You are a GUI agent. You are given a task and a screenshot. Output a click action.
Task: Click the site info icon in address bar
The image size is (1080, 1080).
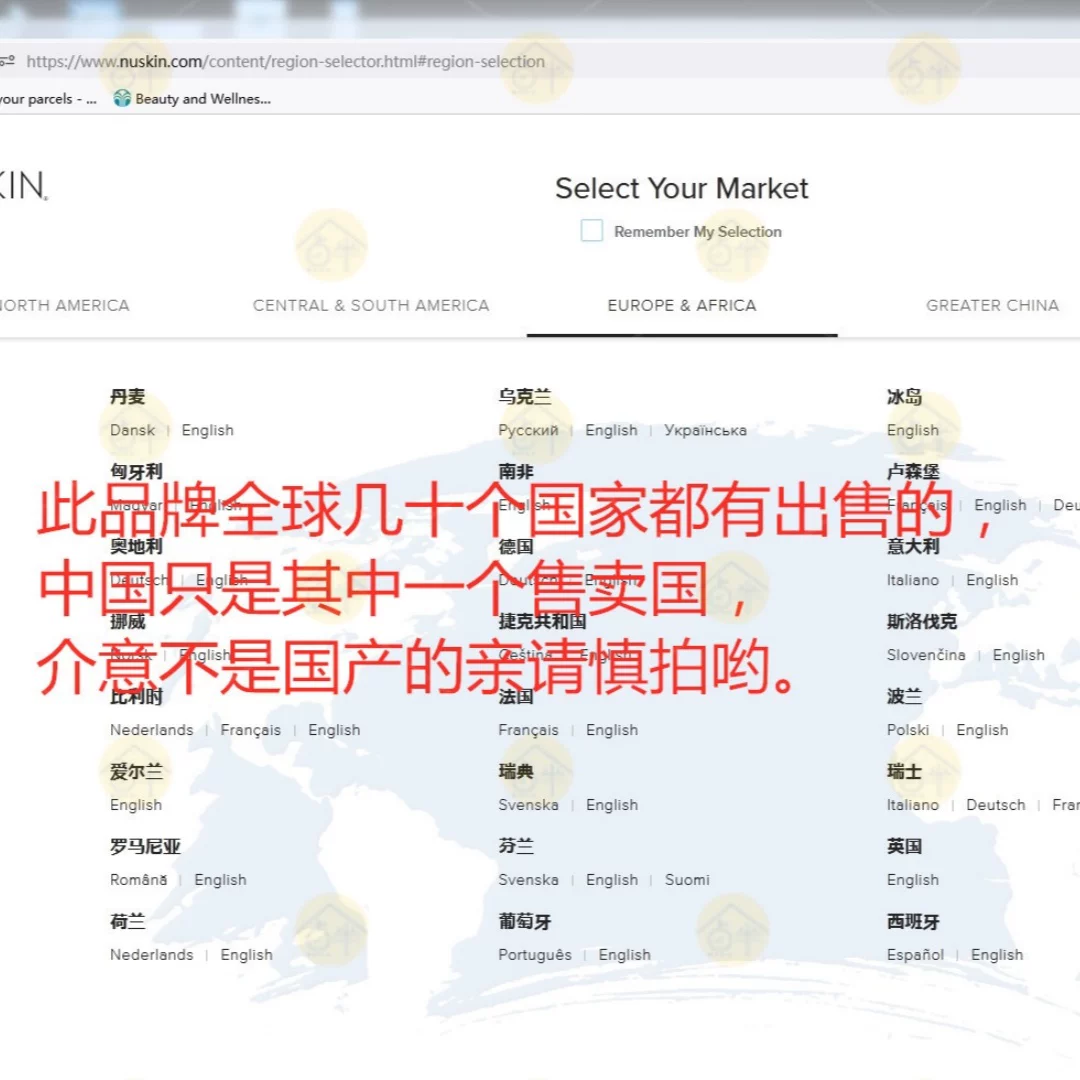pyautogui.click(x=7, y=61)
